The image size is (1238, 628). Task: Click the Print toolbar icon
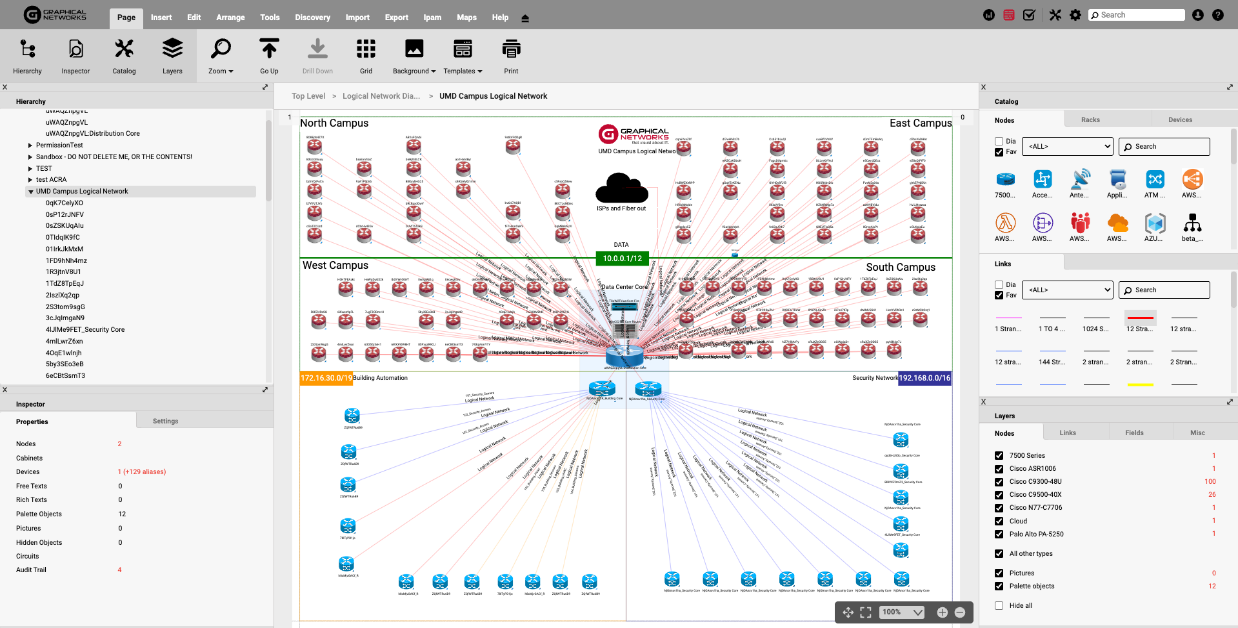pos(511,56)
